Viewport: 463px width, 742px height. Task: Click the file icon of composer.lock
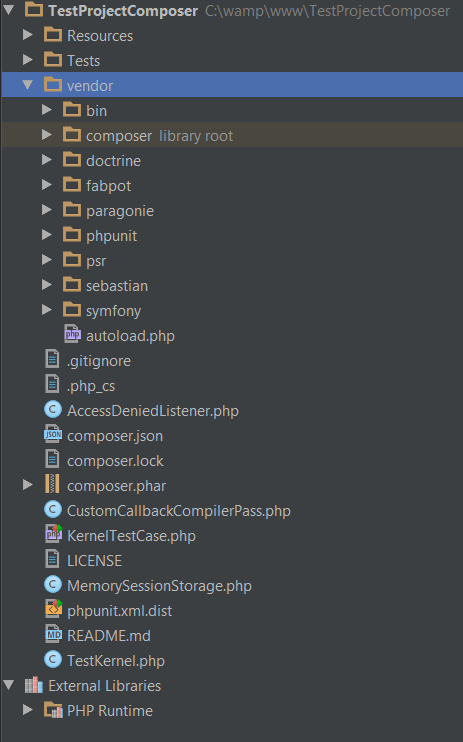click(x=52, y=459)
